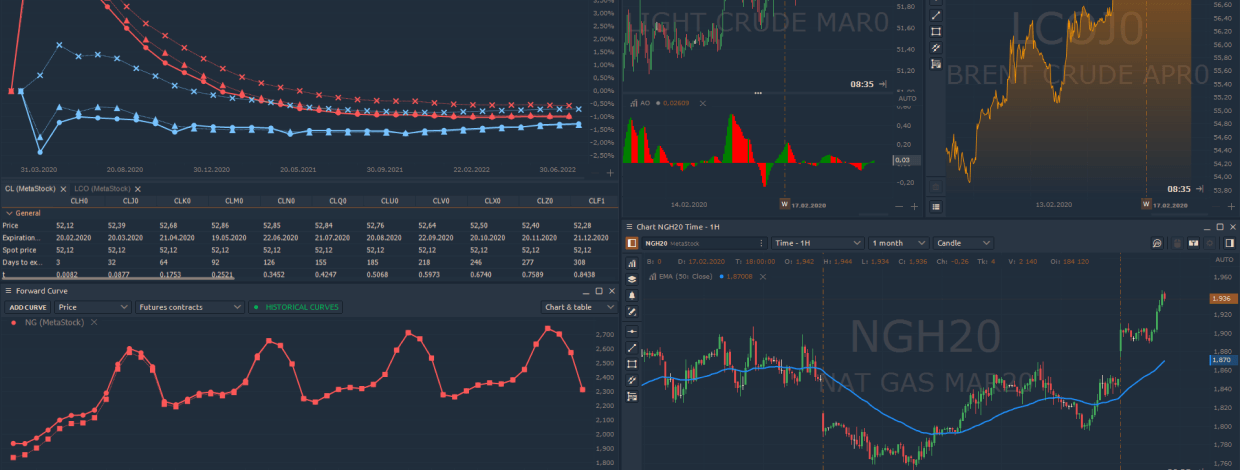Click W week marker on AO time axis

784,204
